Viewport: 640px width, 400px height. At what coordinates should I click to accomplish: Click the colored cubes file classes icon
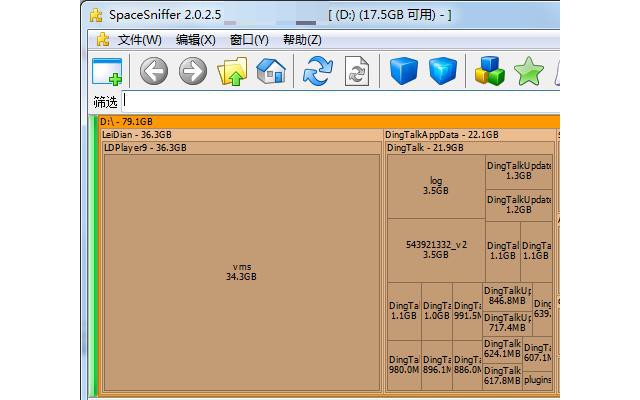489,71
